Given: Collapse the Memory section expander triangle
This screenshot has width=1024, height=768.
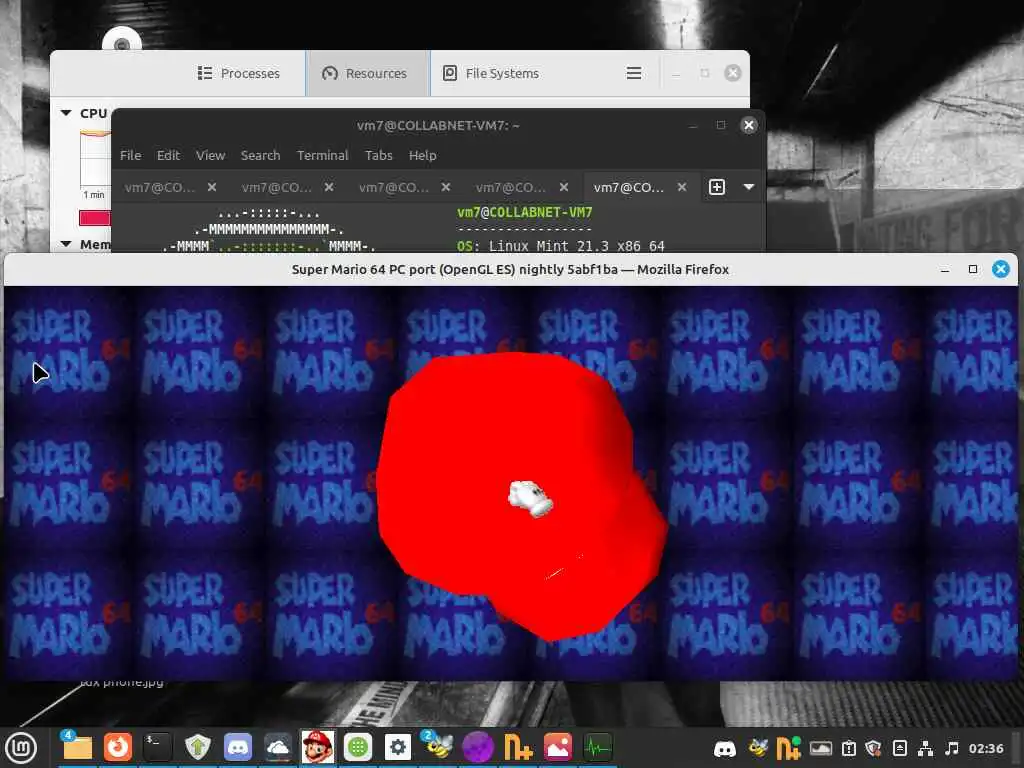Looking at the screenshot, I should (x=66, y=244).
